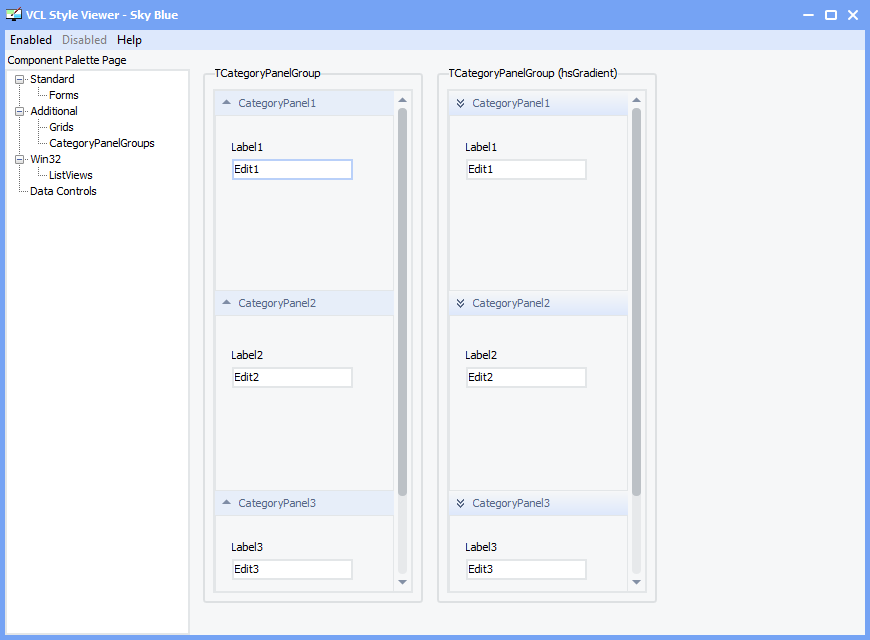Click gradient panel group scroll-down arrow
Image resolution: width=870 pixels, height=640 pixels.
pyautogui.click(x=636, y=582)
